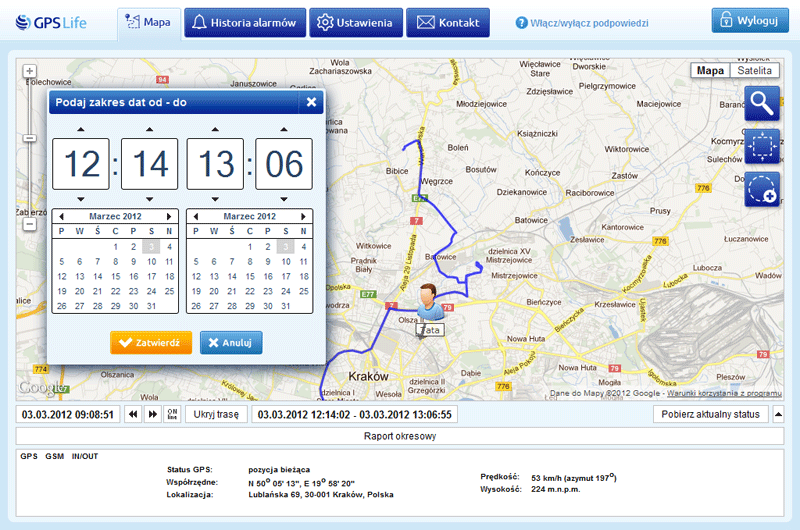Select day 22 in right calendar
800x530 pixels.
[x=249, y=291]
